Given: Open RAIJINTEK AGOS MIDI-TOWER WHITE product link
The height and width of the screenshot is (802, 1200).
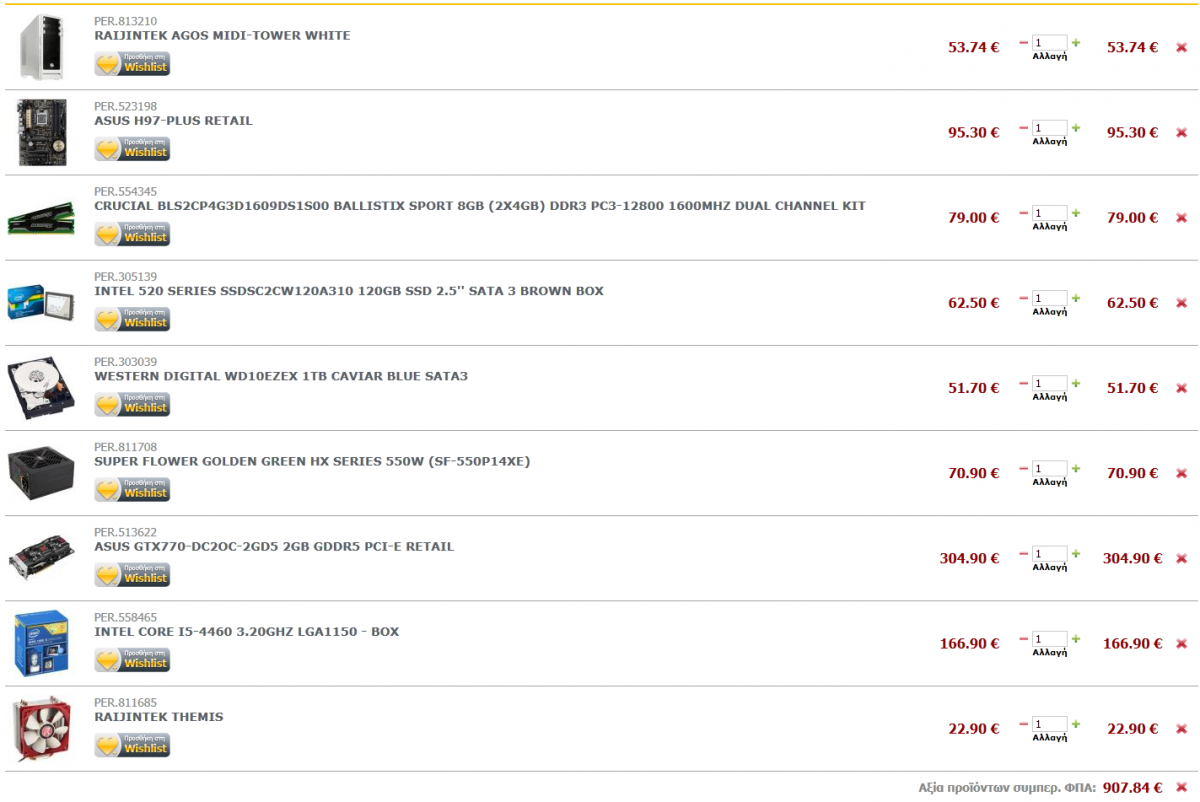Looking at the screenshot, I should (x=222, y=36).
